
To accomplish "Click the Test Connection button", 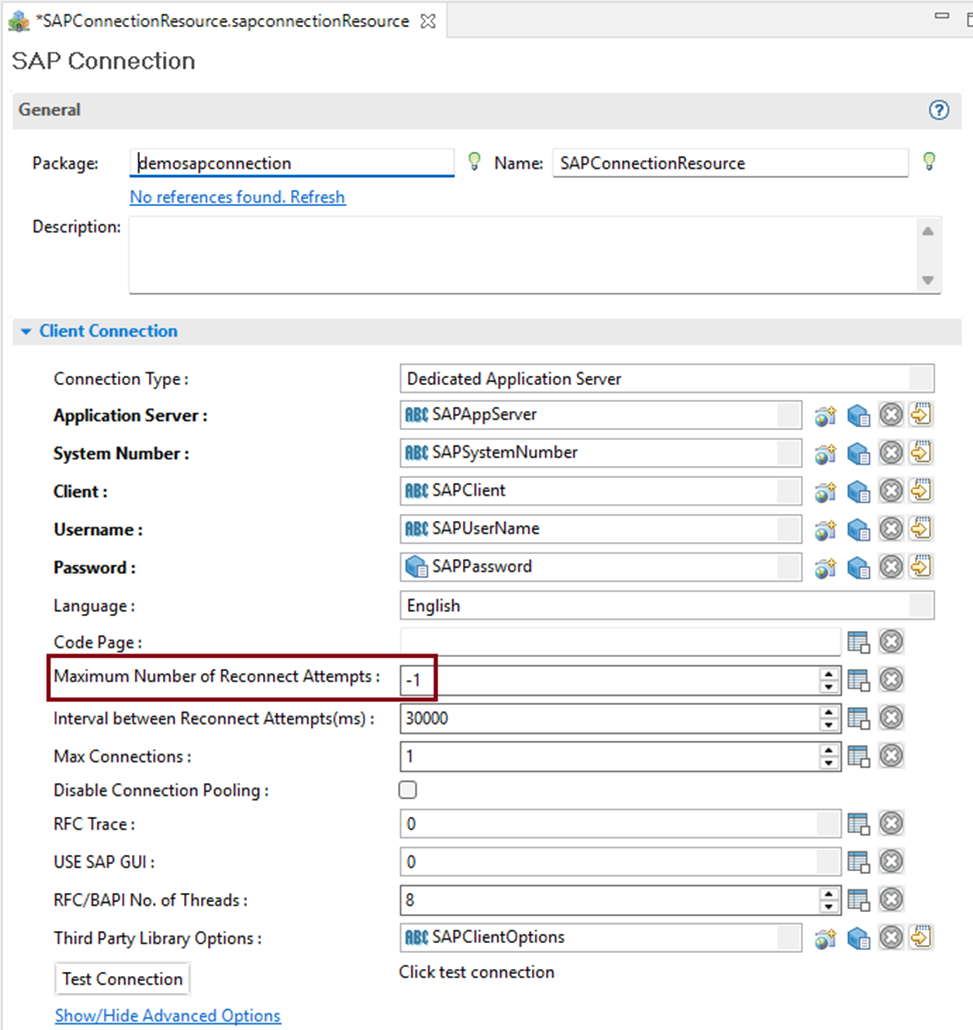I will click(123, 979).
